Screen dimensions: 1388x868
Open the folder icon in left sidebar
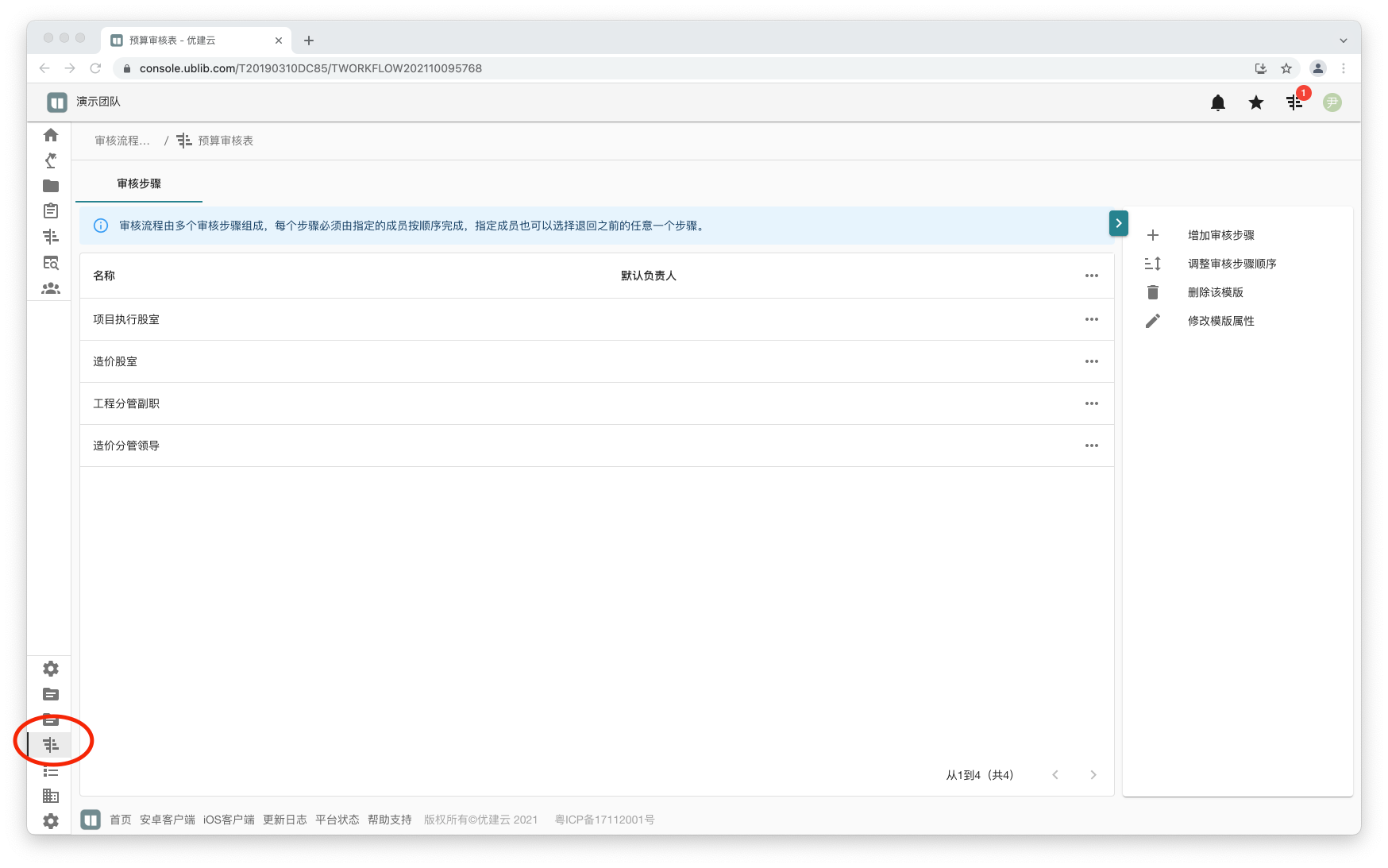tap(51, 186)
